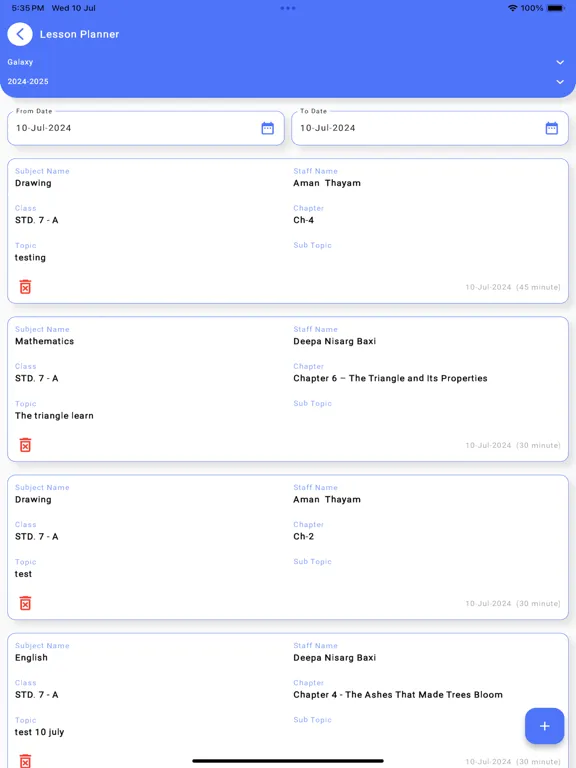Click the Lesson Planner title text
Viewport: 576px width, 768px height.
coord(79,34)
